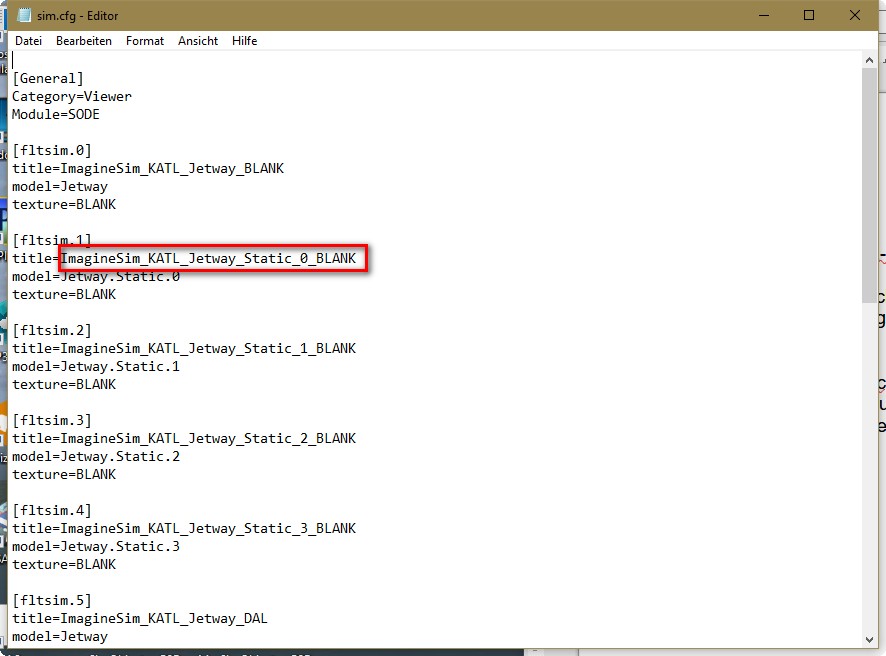Close the sim.cfg Editor window
Viewport: 886px width, 656px height.
[855, 15]
